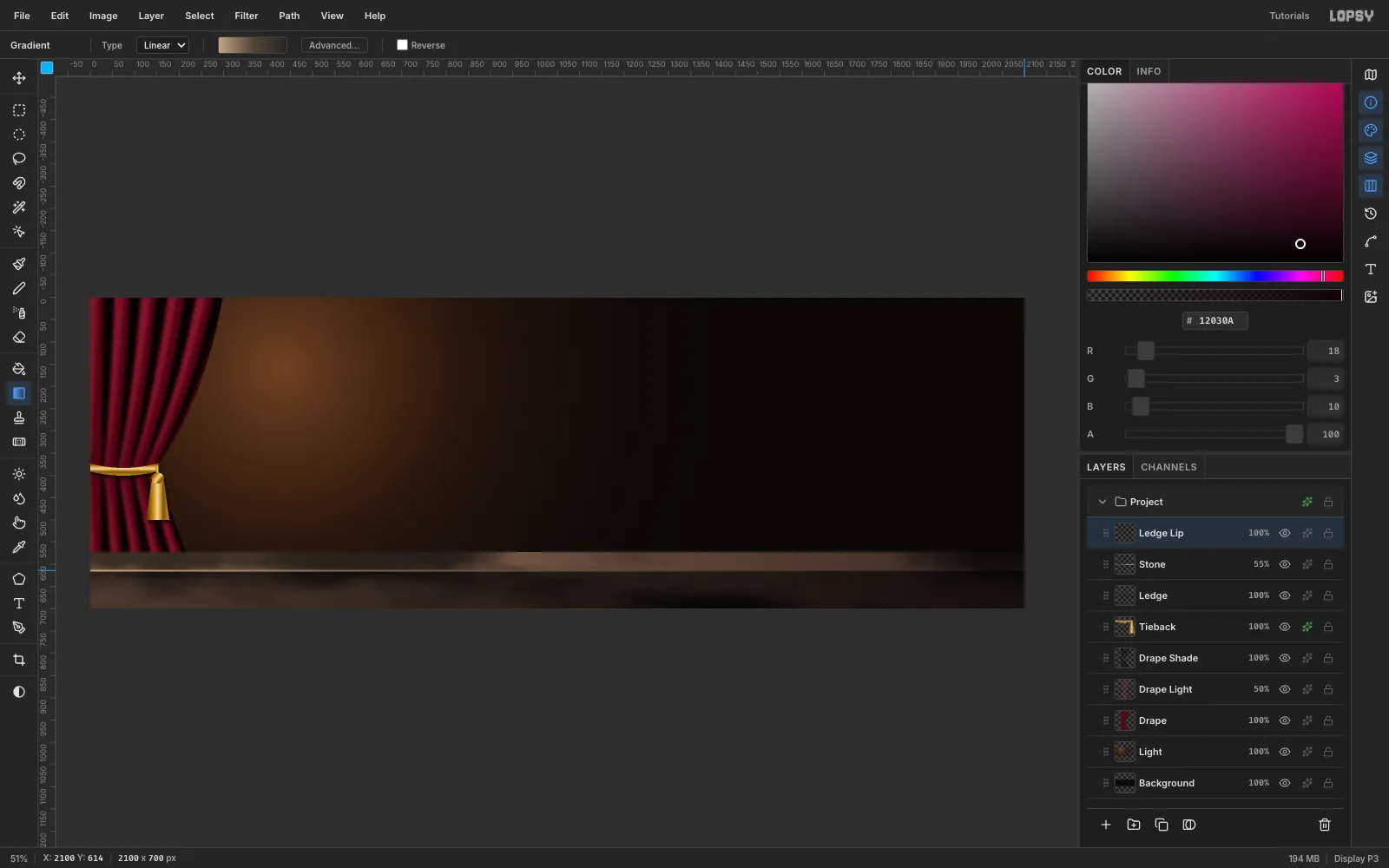The image size is (1389, 868).
Task: Open the History panel icon
Action: coord(1371,214)
